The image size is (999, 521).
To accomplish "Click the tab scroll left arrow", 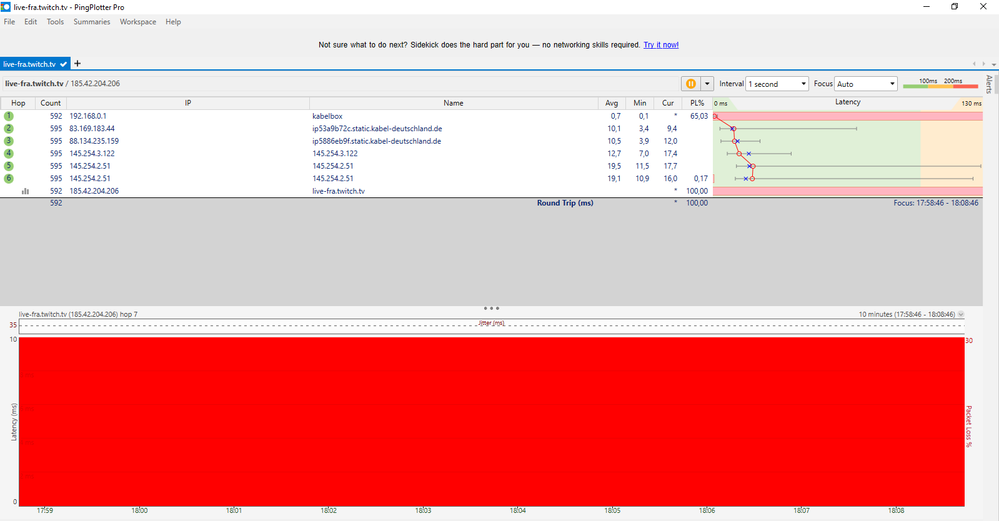I will (974, 64).
